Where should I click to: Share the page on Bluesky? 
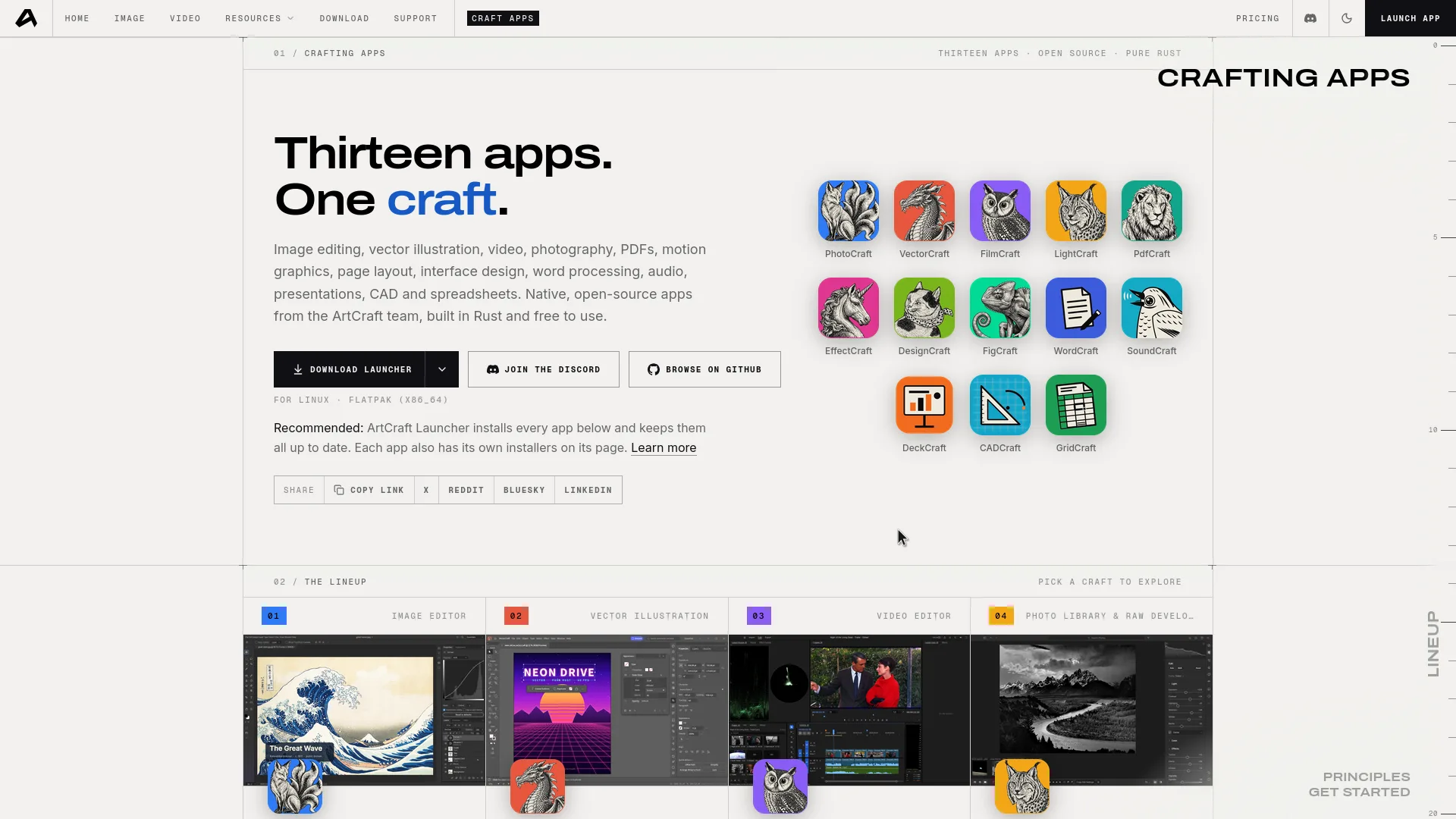[524, 490]
